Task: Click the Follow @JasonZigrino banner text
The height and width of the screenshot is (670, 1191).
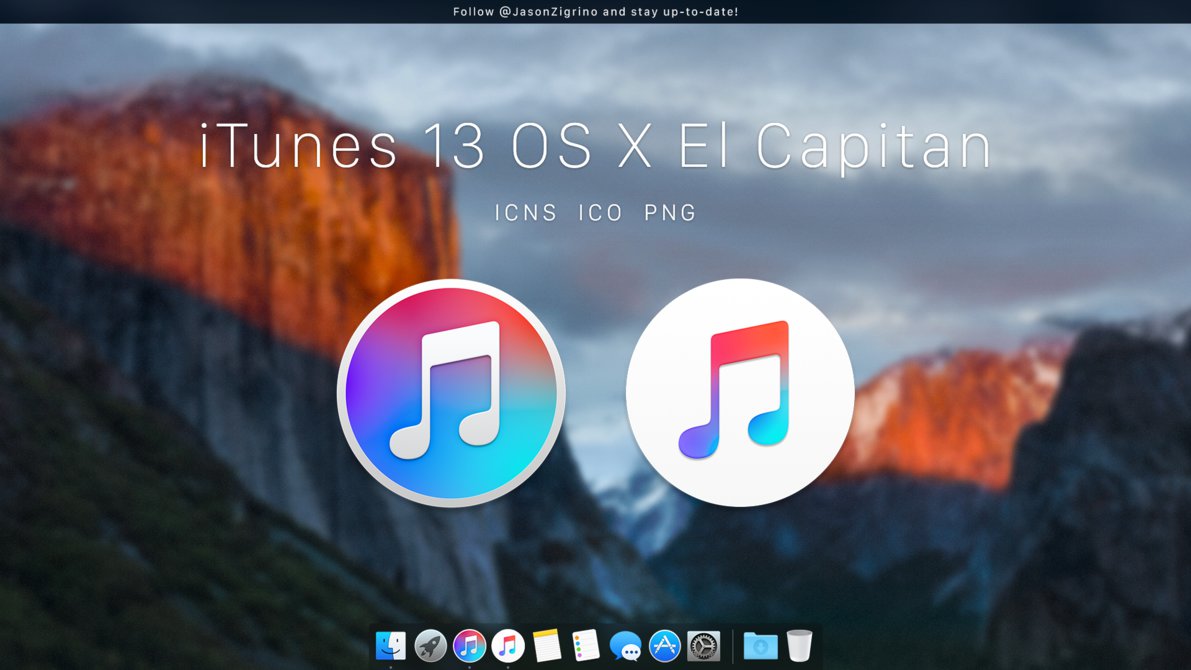Action: pos(596,11)
